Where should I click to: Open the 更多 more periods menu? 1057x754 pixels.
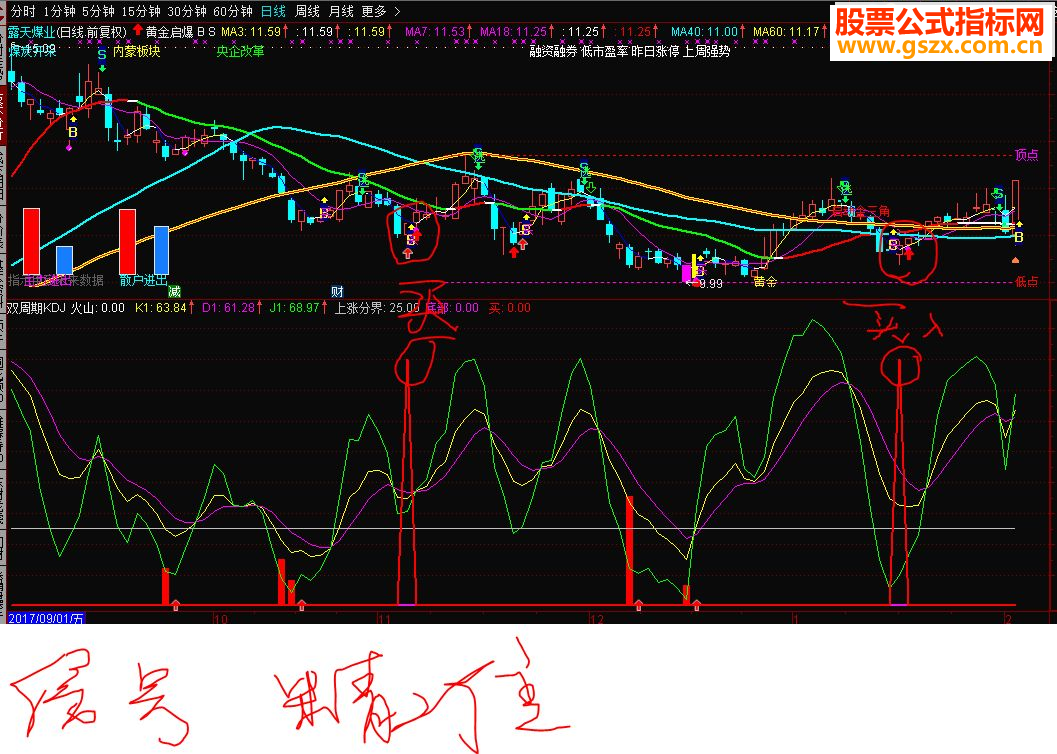(374, 11)
